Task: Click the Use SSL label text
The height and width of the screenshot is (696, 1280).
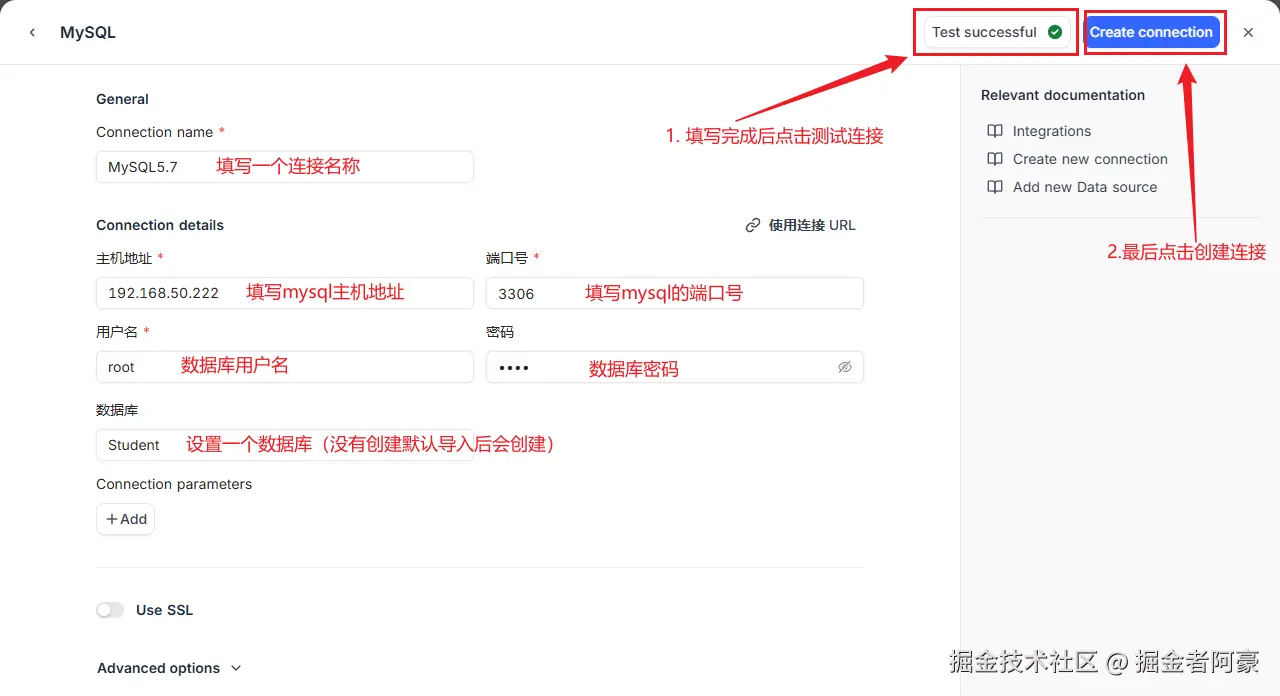Action: [164, 610]
